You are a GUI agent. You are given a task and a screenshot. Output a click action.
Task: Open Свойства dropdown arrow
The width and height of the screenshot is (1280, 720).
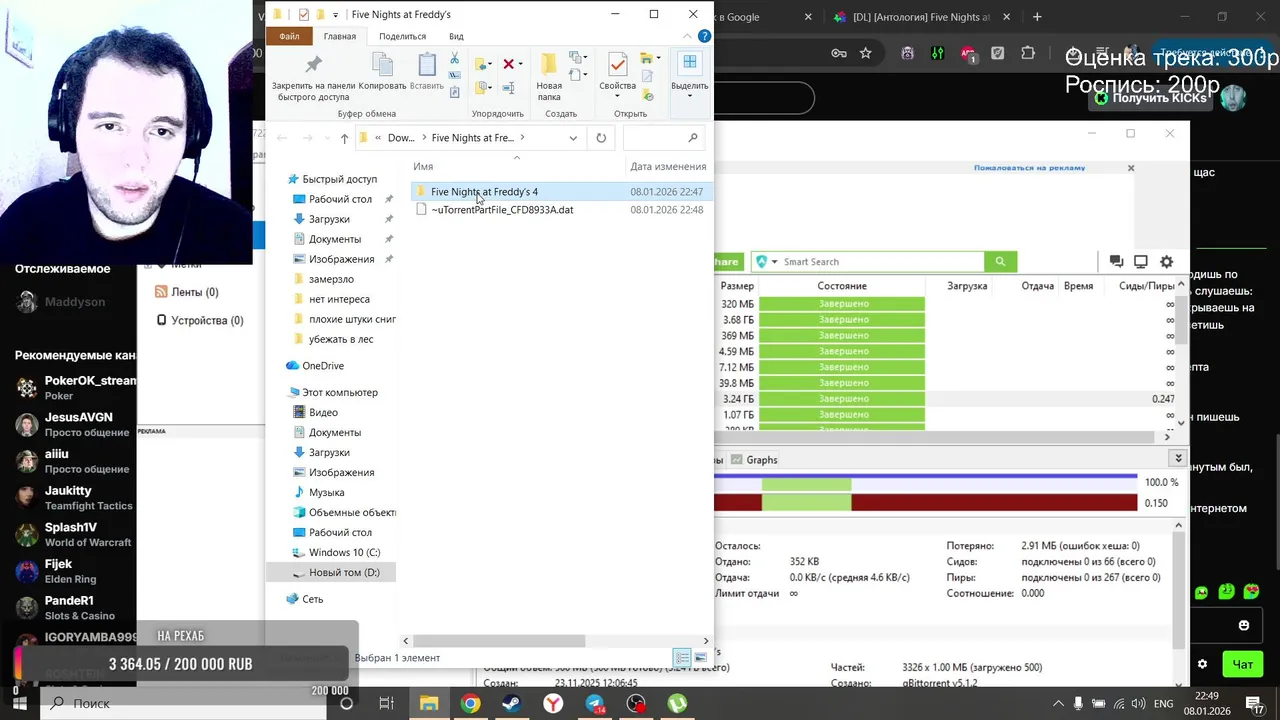(x=617, y=96)
